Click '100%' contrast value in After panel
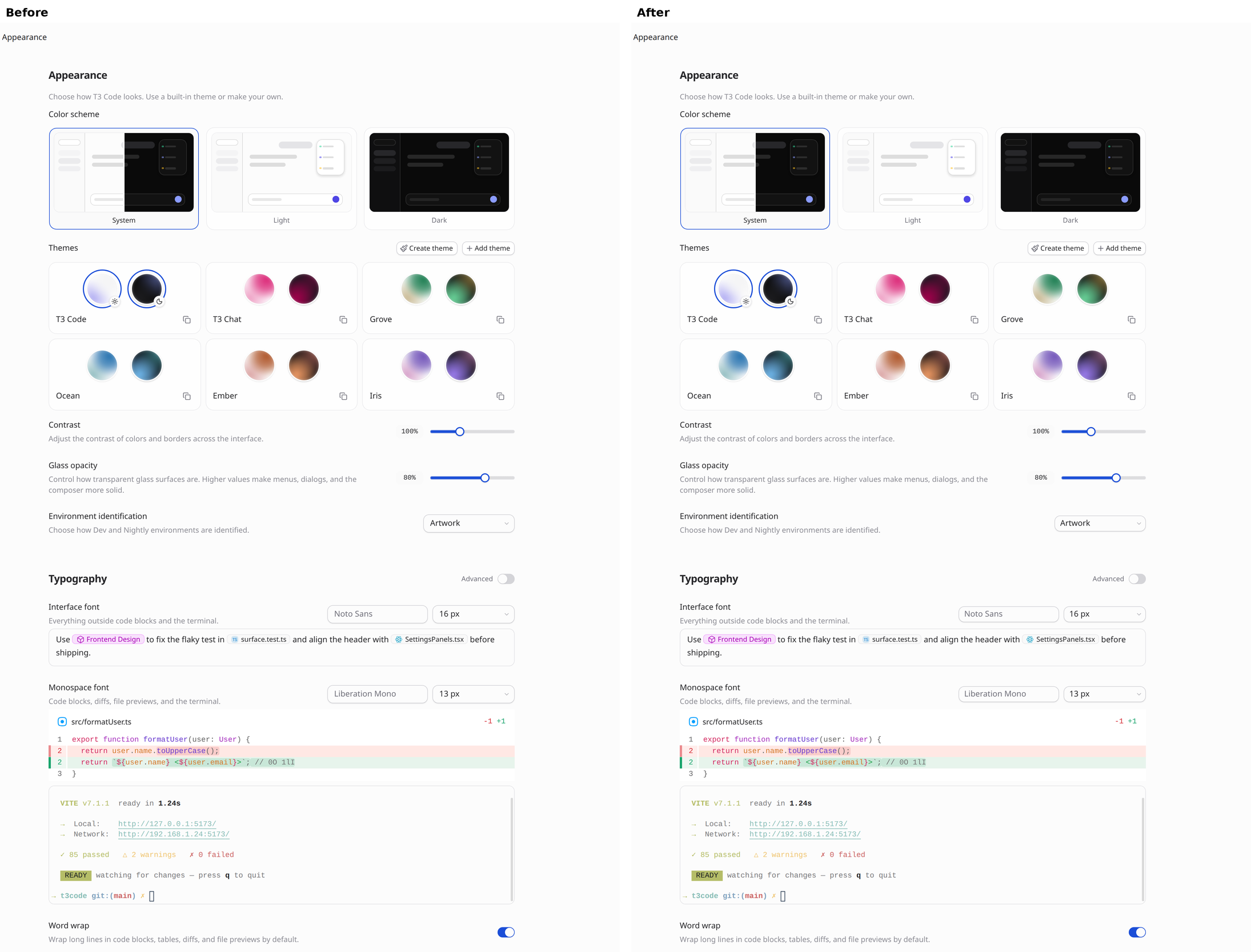 [1041, 431]
